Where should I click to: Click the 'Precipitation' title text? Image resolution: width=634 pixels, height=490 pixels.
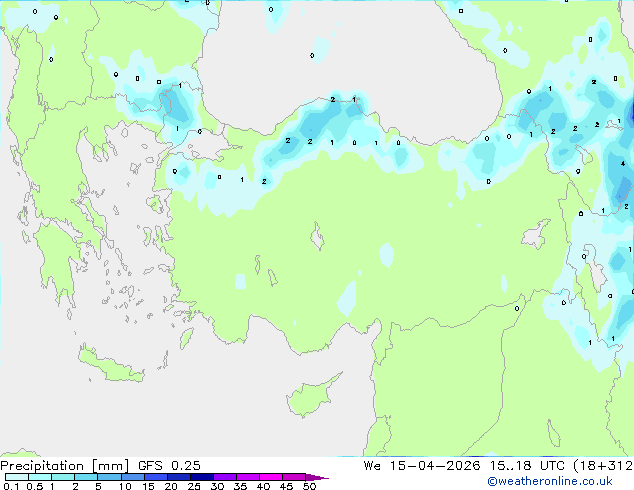(x=42, y=466)
